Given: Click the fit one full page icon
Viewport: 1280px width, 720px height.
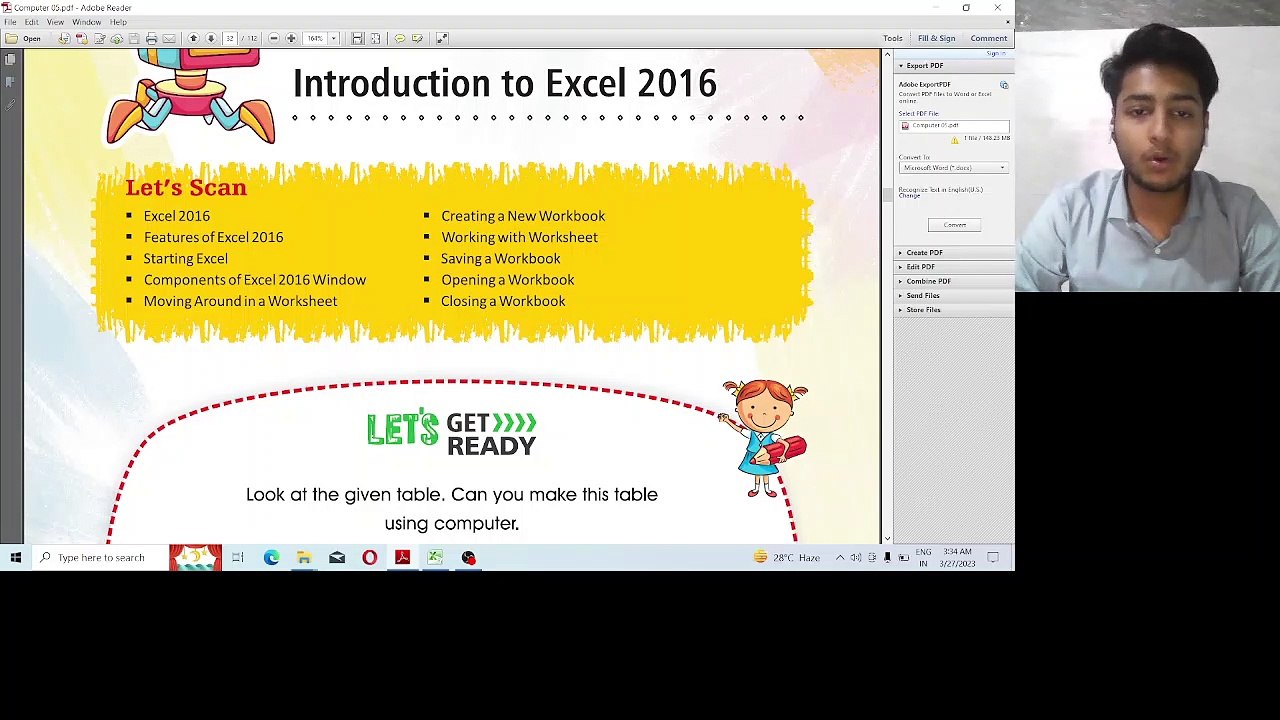Looking at the screenshot, I should tap(375, 38).
